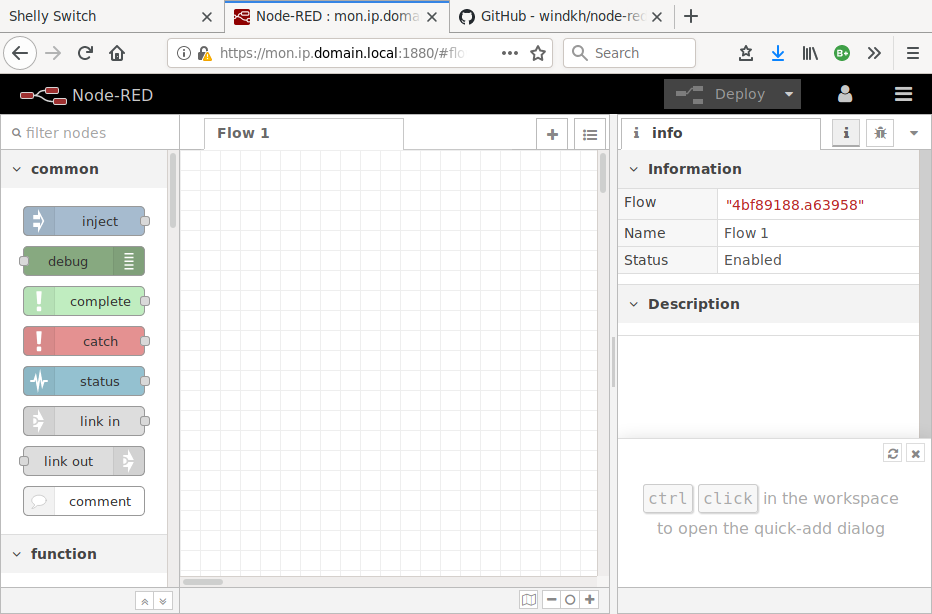This screenshot has height=614, width=932.
Task: Switch to the Flow 1 tab
Action: [x=304, y=134]
